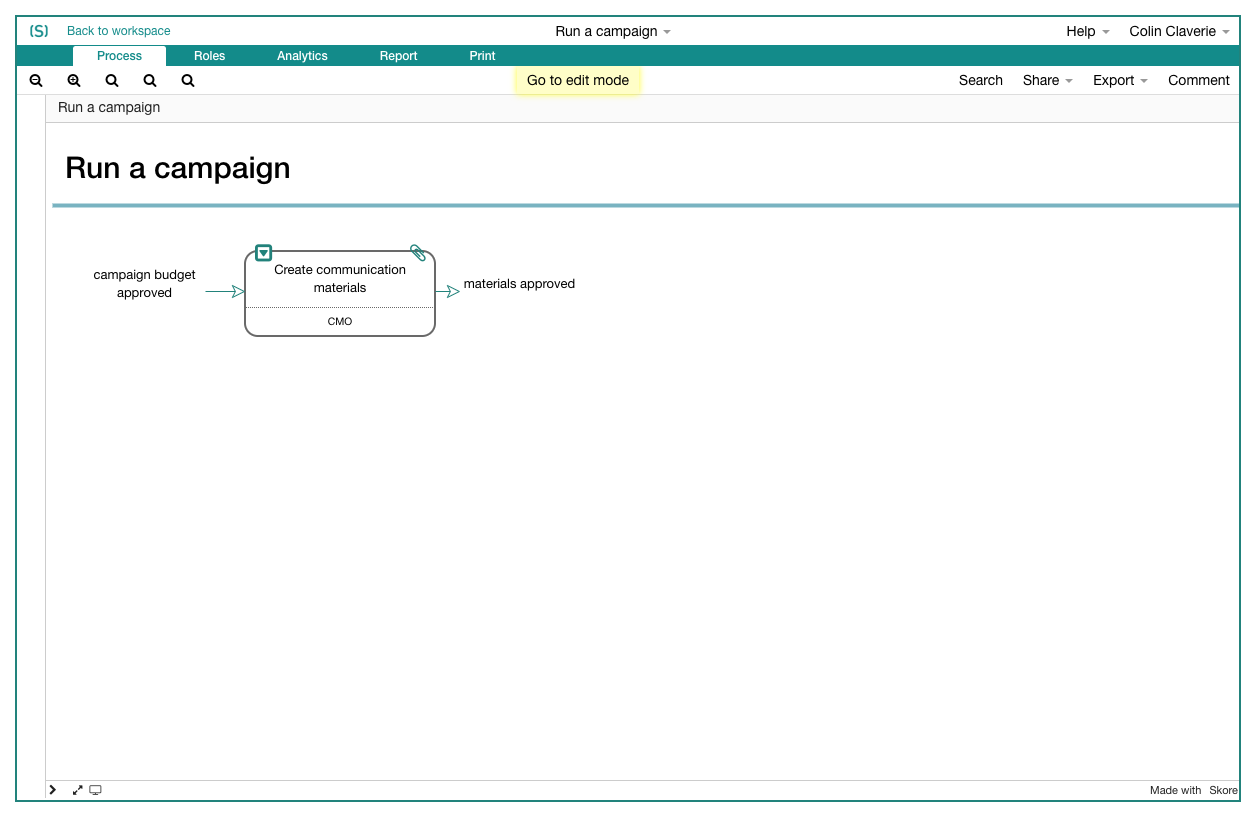Click the fullscreen diagonal arrows icon
The image size is (1256, 817).
[x=77, y=790]
